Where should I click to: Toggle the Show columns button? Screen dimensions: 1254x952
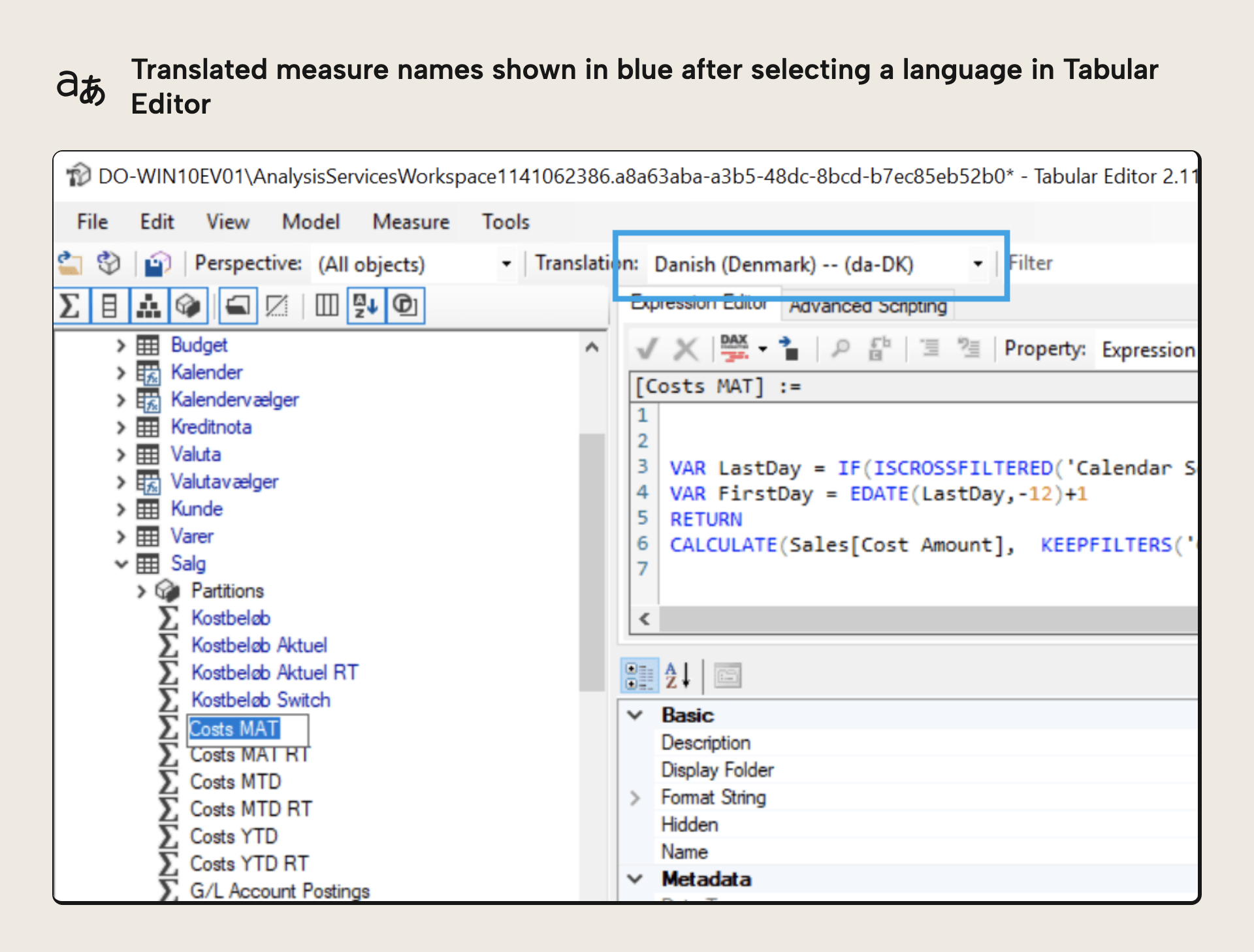coord(109,306)
